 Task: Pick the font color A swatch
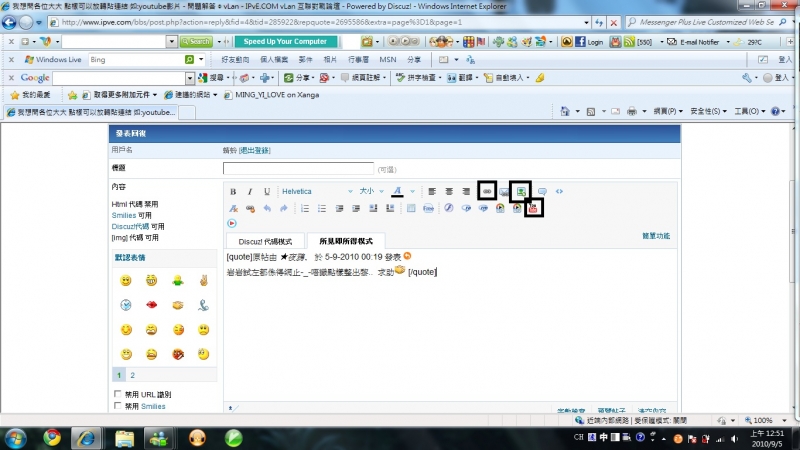point(397,191)
